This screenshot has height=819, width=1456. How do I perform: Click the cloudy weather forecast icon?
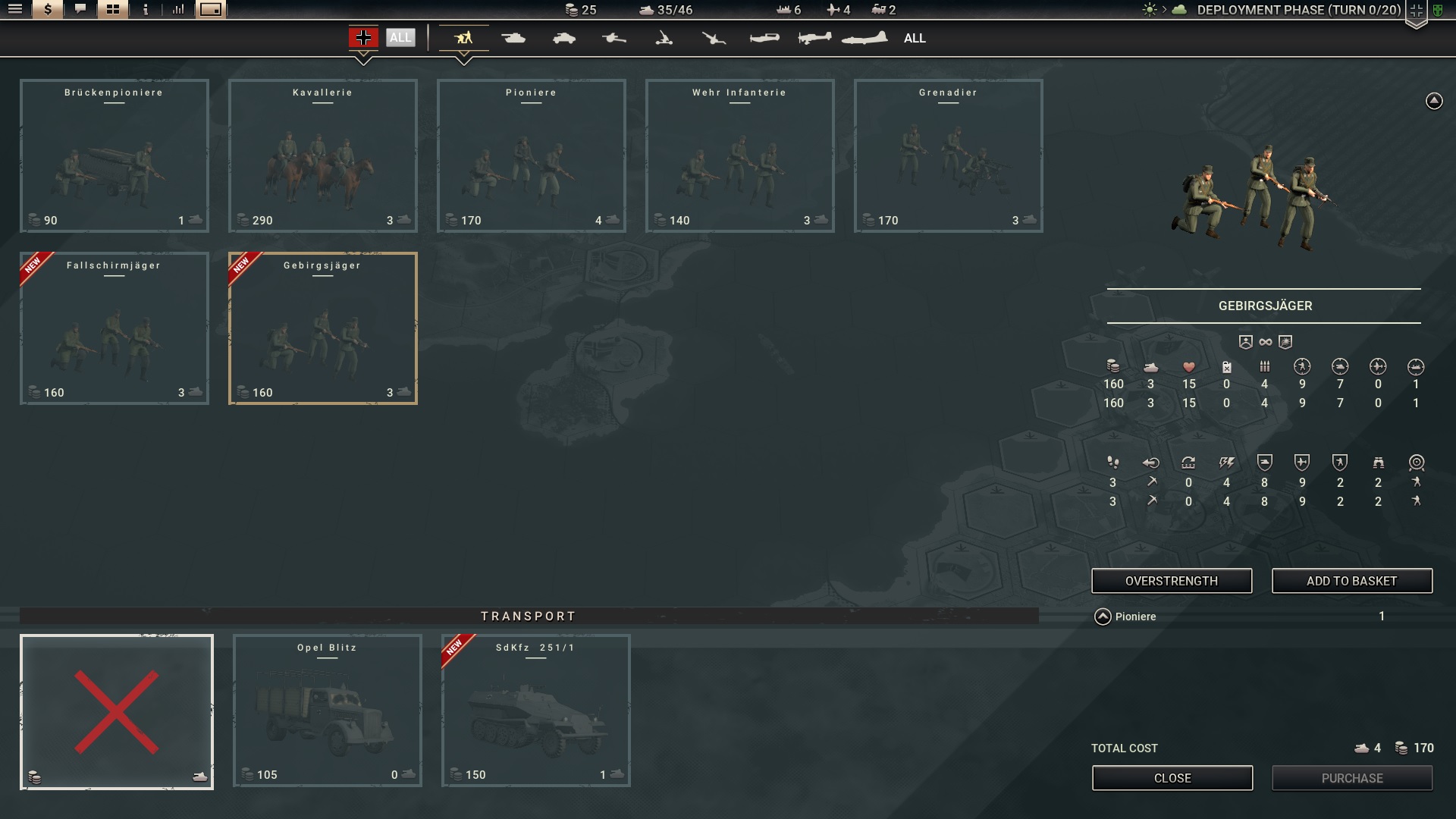1179,10
